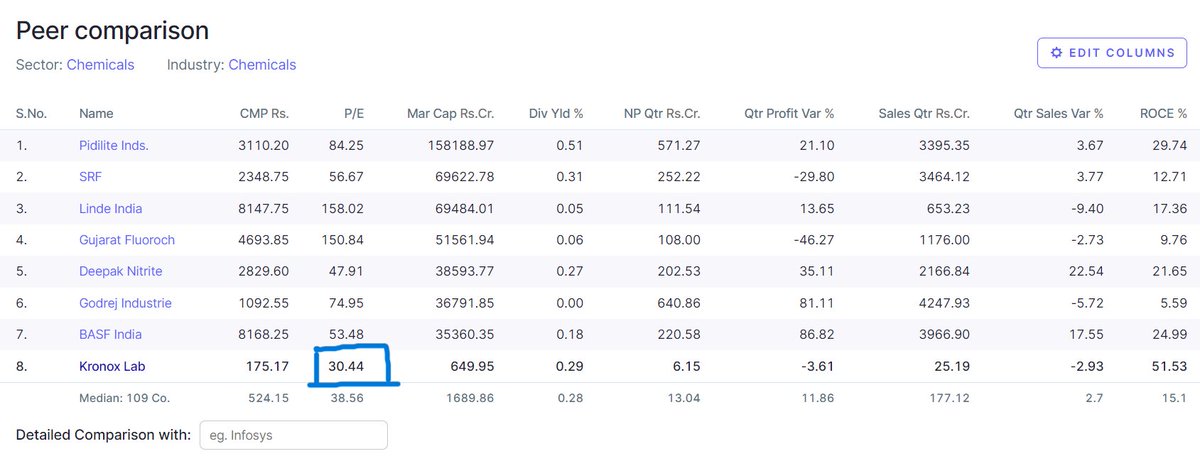Click the Name column header

[96, 114]
